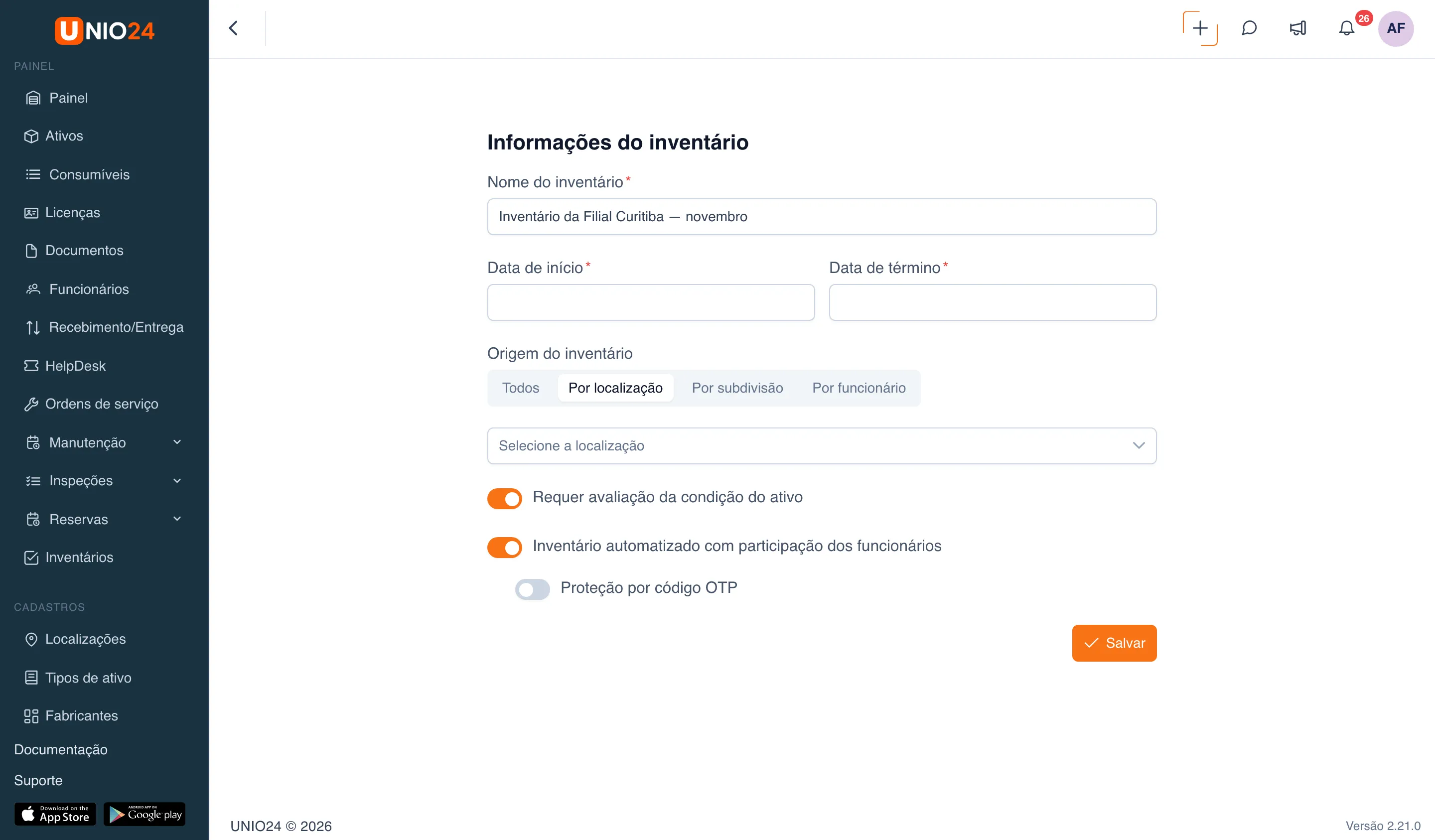Select the Por subdivisão tab

click(737, 389)
